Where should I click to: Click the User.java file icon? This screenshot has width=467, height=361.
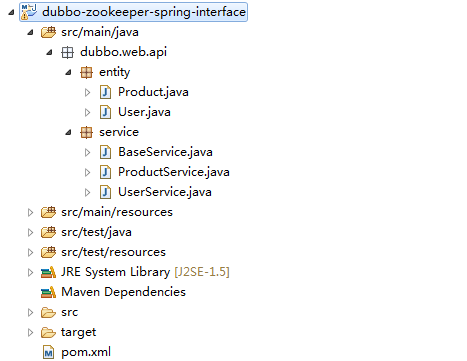(105, 112)
